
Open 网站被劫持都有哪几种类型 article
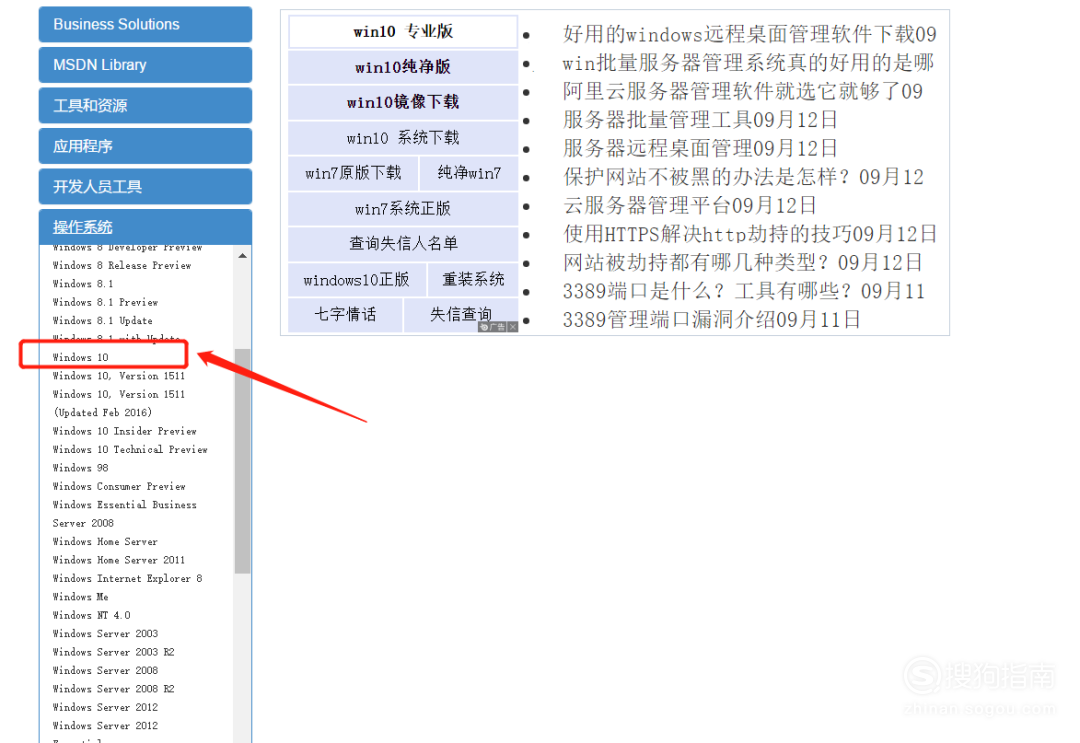point(742,262)
